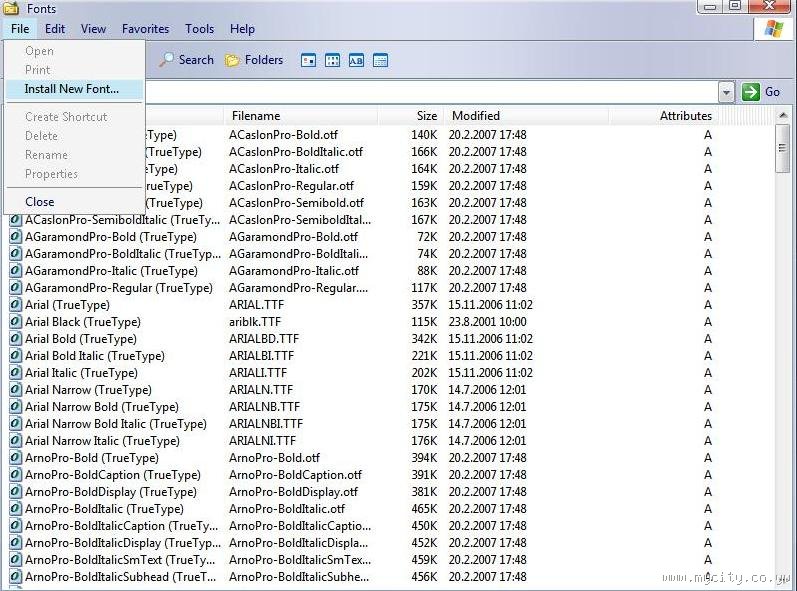Viewport: 797px width, 591px height.
Task: Select ArnoPro-BoldItalicDisplay font name
Action: coord(123,543)
